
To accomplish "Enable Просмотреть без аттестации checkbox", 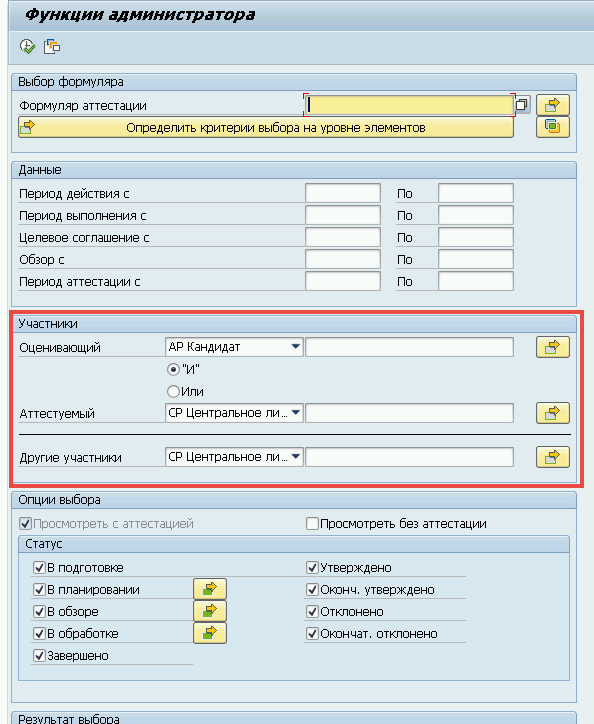I will tap(312, 524).
